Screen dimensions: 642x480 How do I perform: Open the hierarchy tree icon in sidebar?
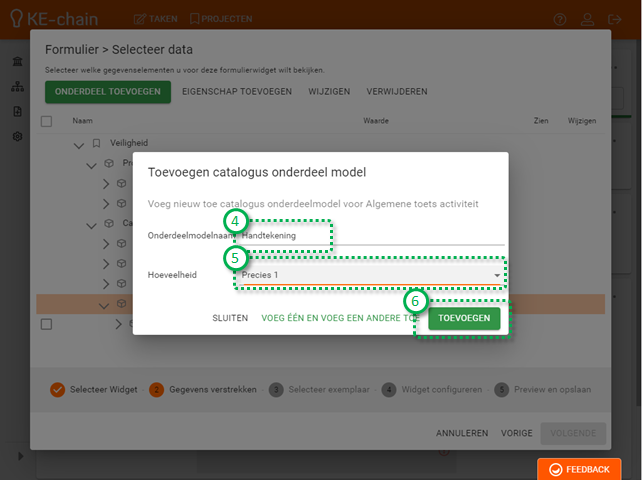click(17, 87)
